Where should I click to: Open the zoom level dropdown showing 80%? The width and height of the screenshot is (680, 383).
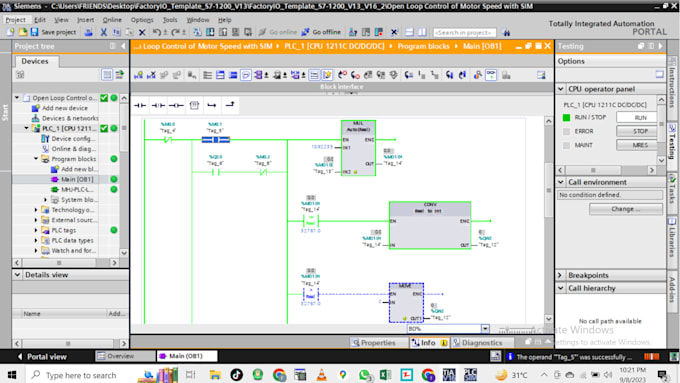[485, 329]
